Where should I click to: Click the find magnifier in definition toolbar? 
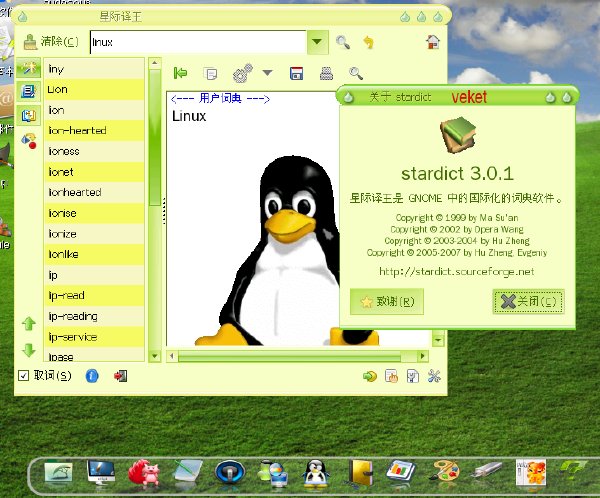[356, 73]
